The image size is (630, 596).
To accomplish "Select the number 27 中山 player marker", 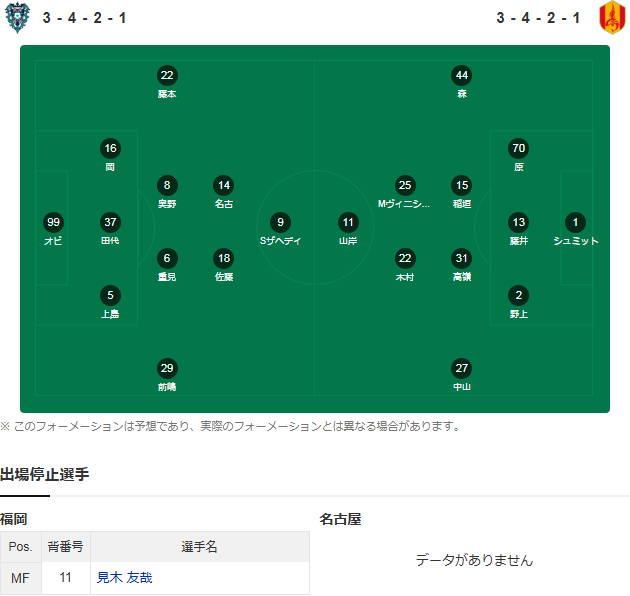I will 461,368.
